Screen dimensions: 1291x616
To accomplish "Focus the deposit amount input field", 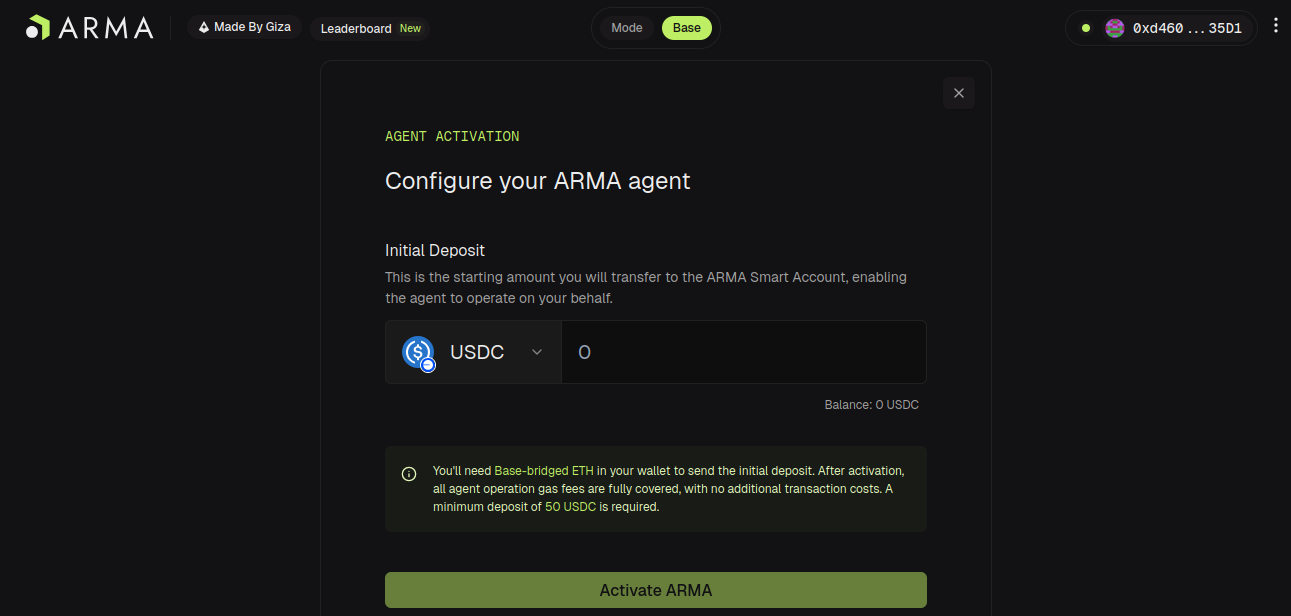I will click(744, 352).
